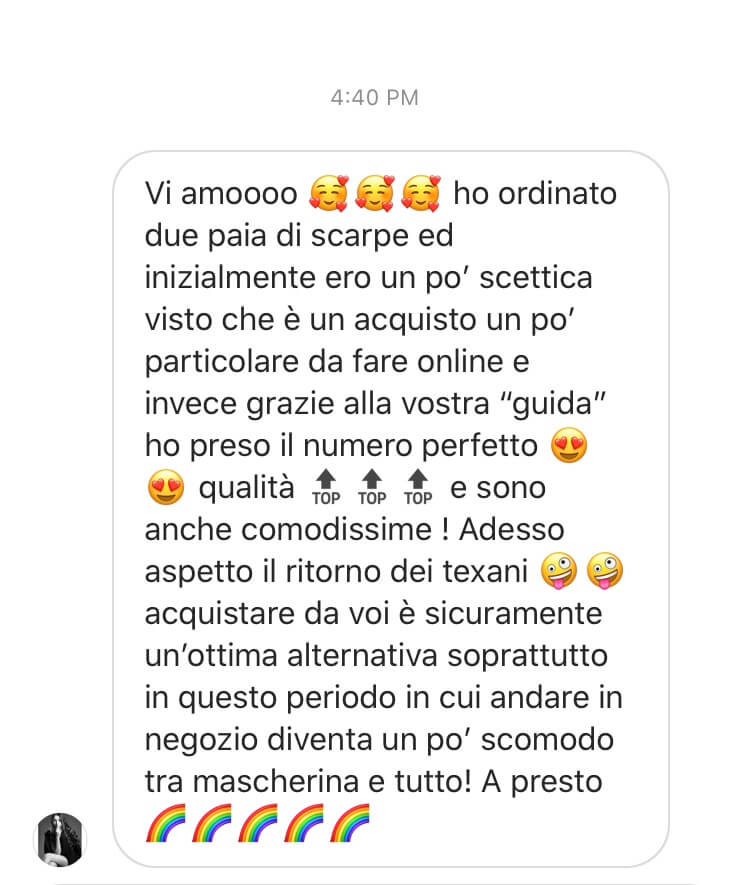
Task: Click the last rainbow emoji
Action: coord(349,823)
